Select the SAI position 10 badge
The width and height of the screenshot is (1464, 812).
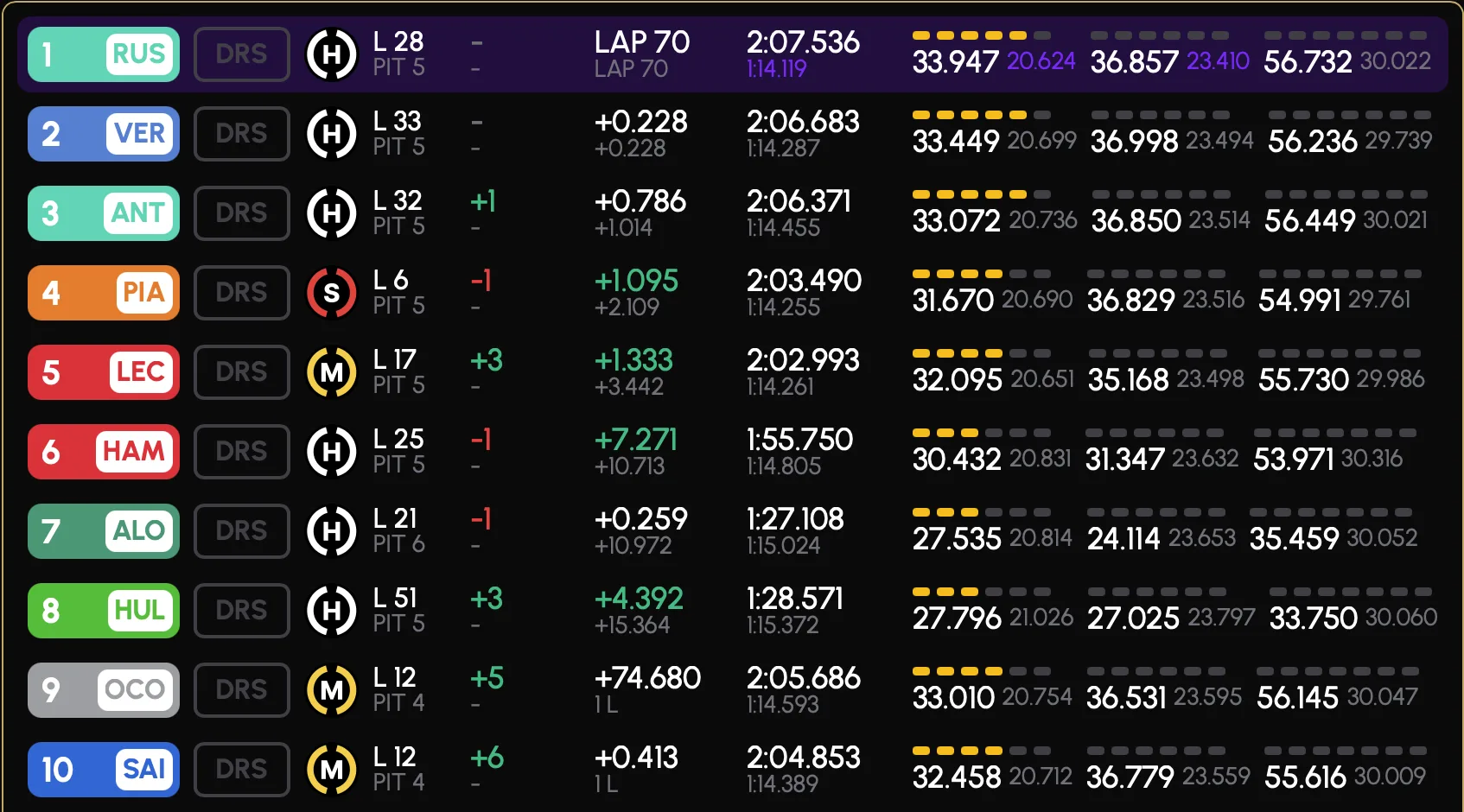coord(104,770)
